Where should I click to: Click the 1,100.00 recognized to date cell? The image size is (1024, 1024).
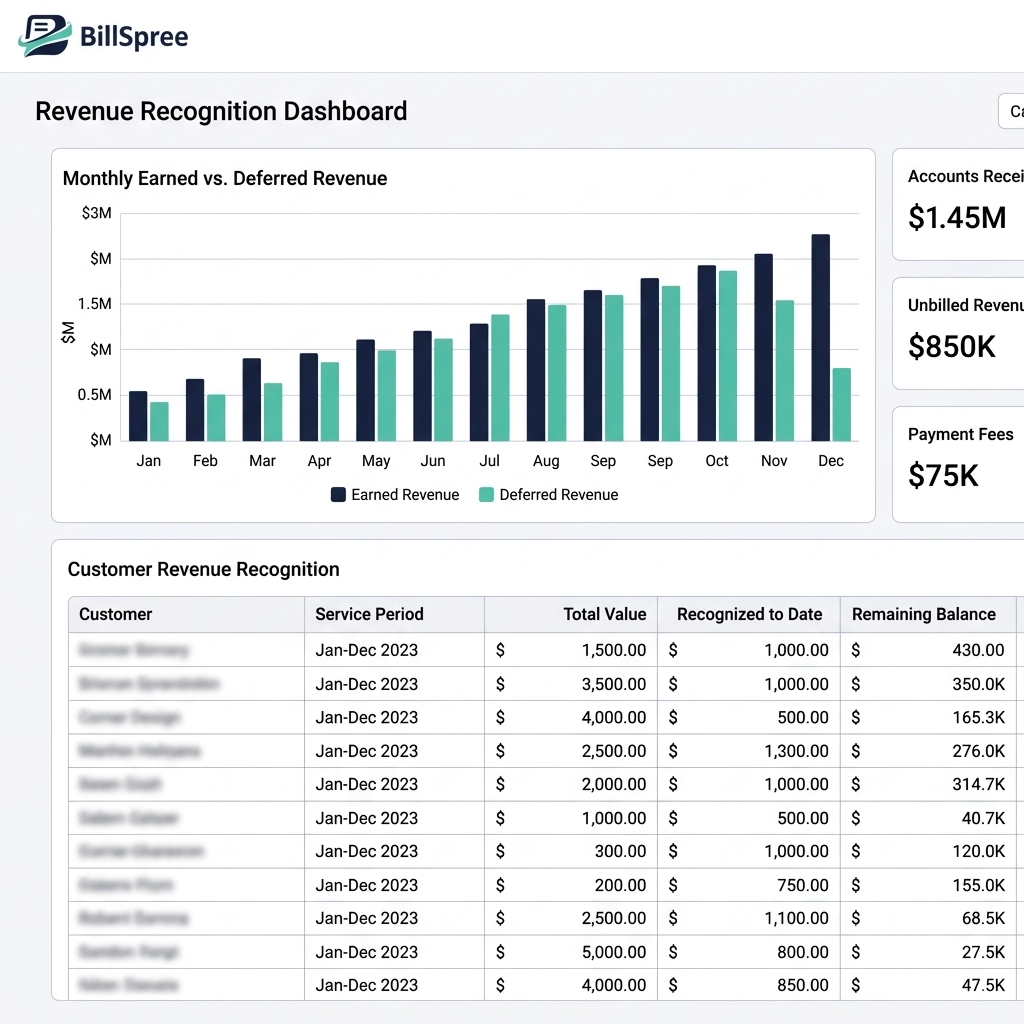coord(748,918)
